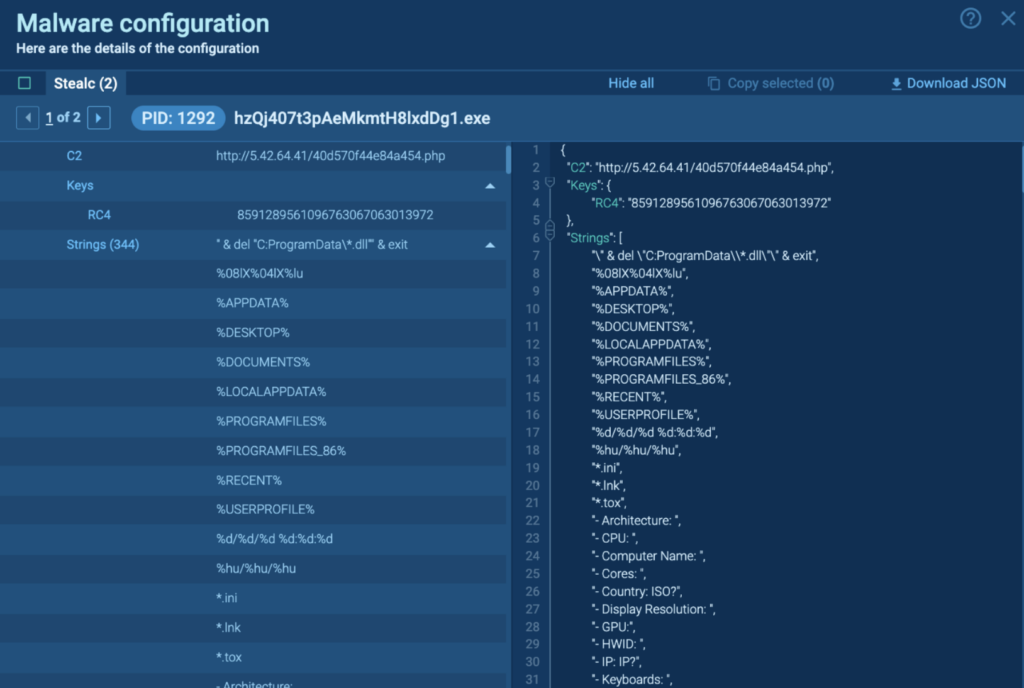This screenshot has width=1024, height=688.
Task: Go to previous configuration with left arrow
Action: coord(28,118)
